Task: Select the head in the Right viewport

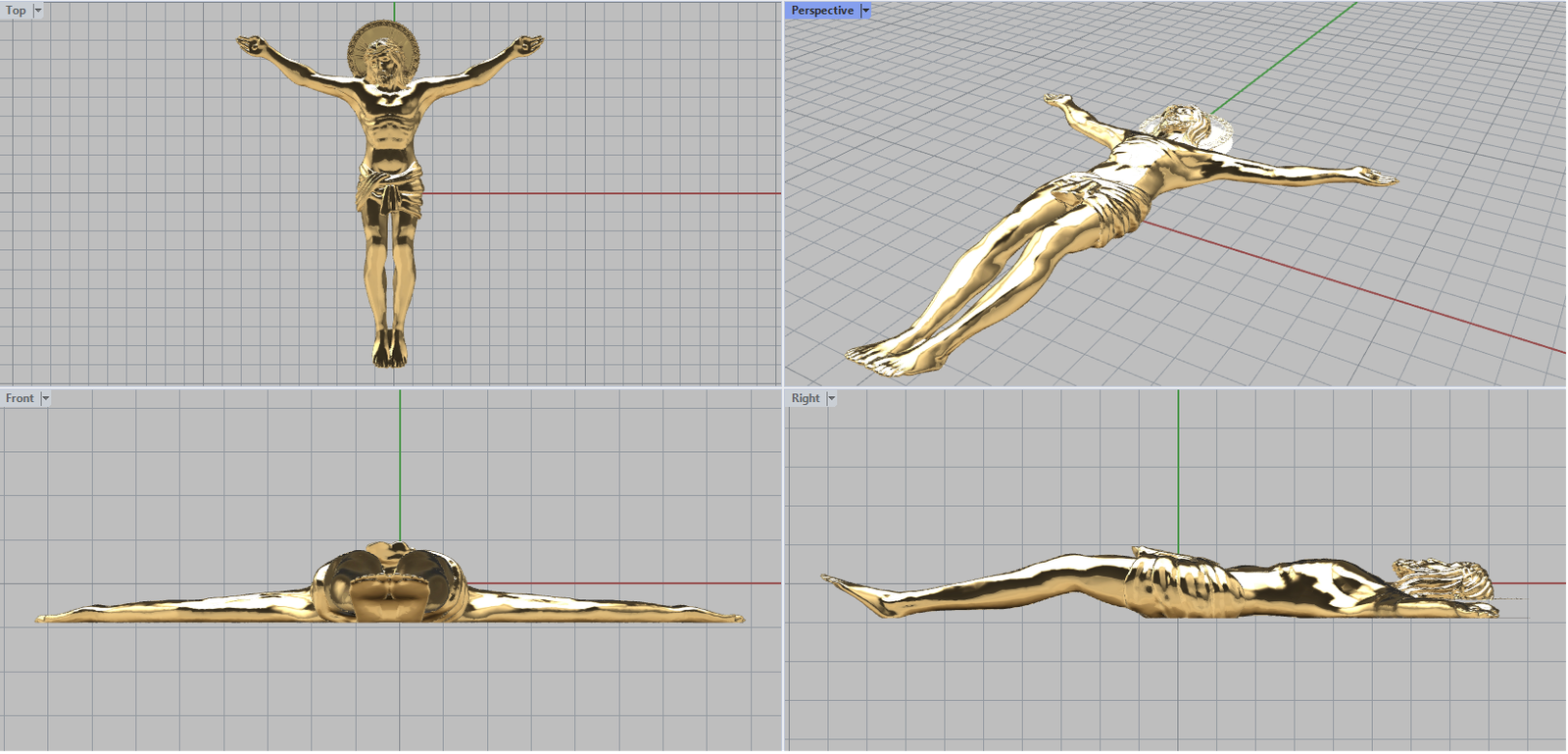Action: point(1445,578)
